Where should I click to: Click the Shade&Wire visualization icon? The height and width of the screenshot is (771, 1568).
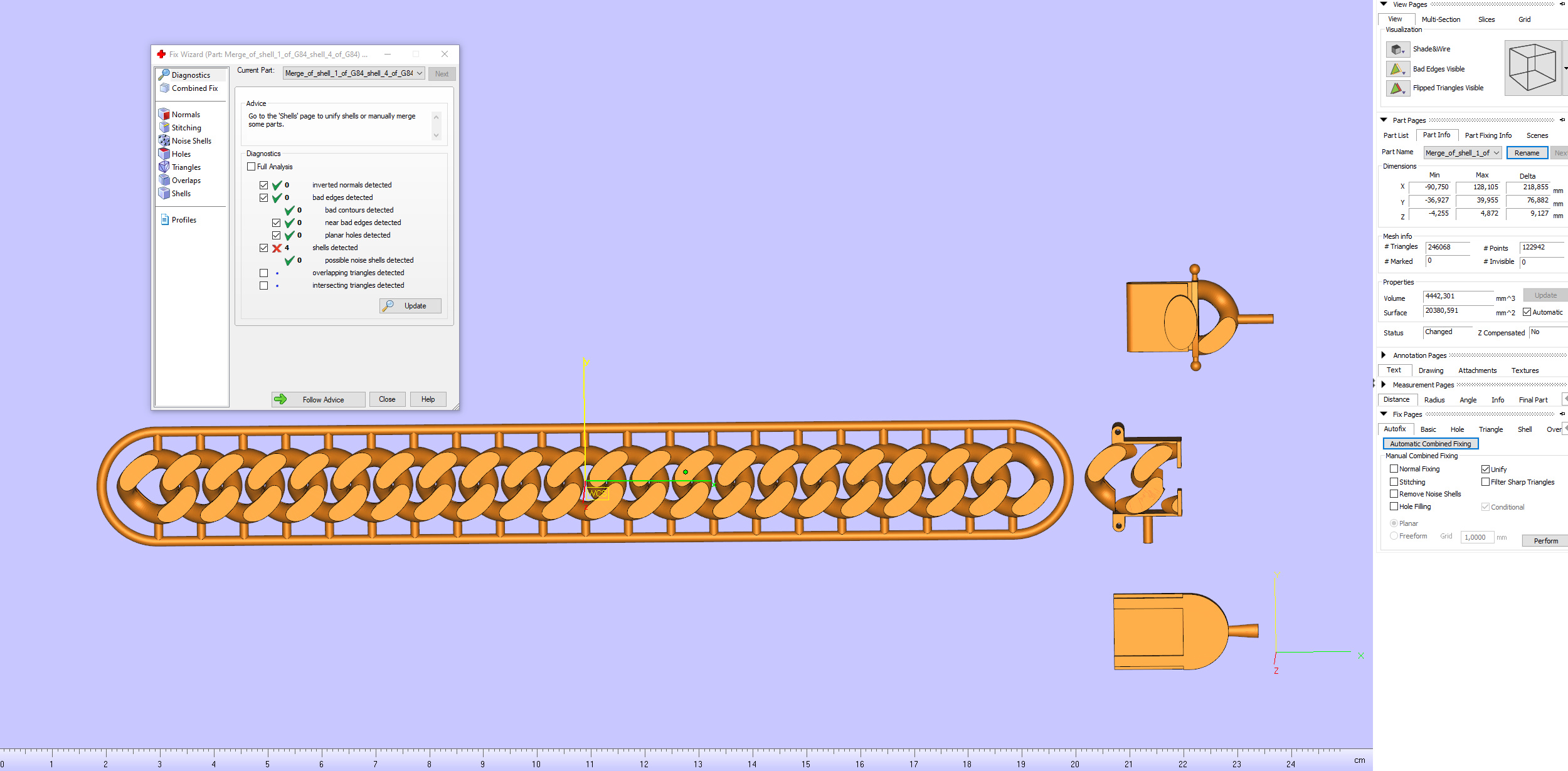point(1397,49)
